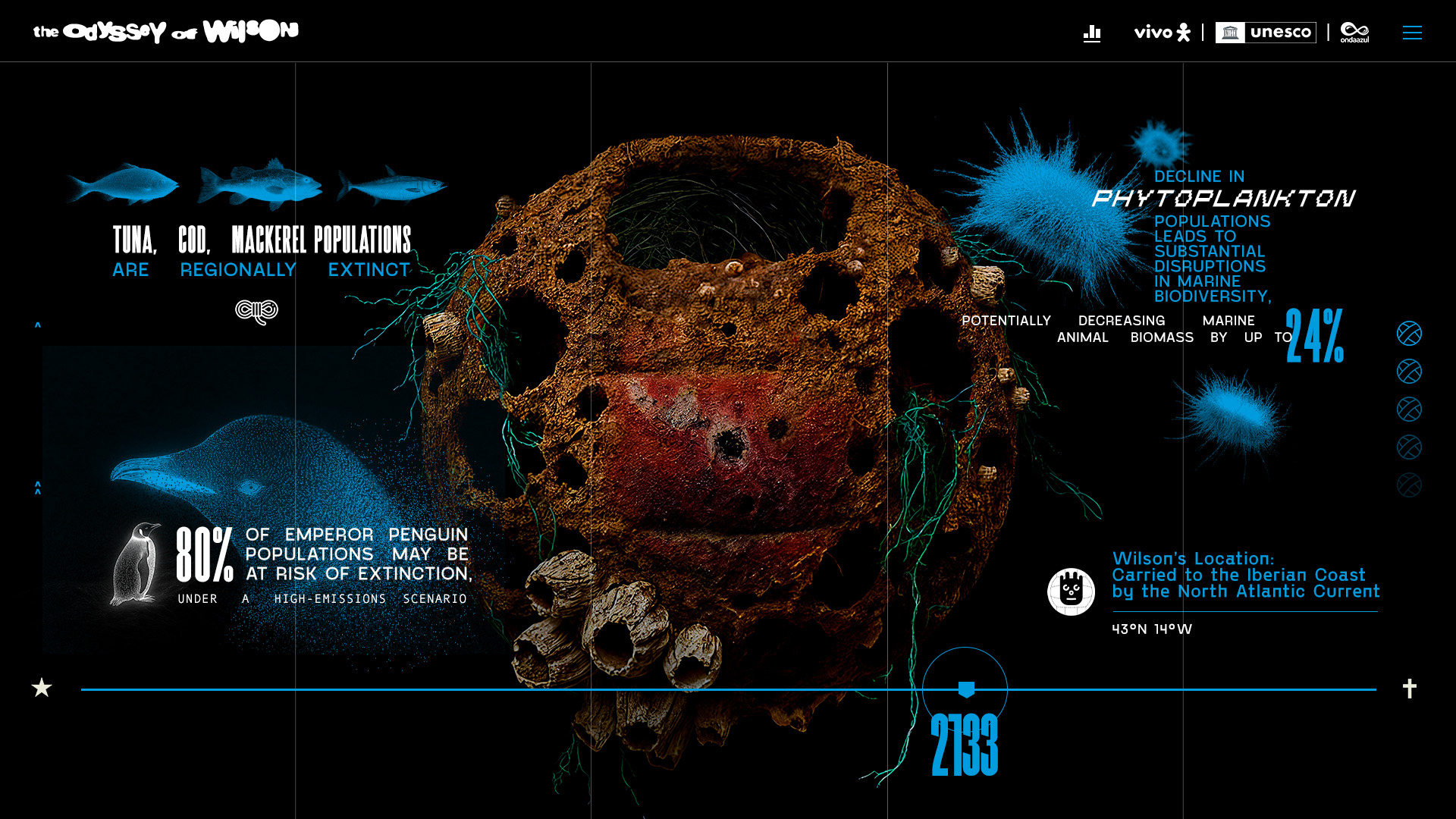The width and height of the screenshot is (1456, 819).
Task: Click the ondaazul infinity logo
Action: point(1354,33)
